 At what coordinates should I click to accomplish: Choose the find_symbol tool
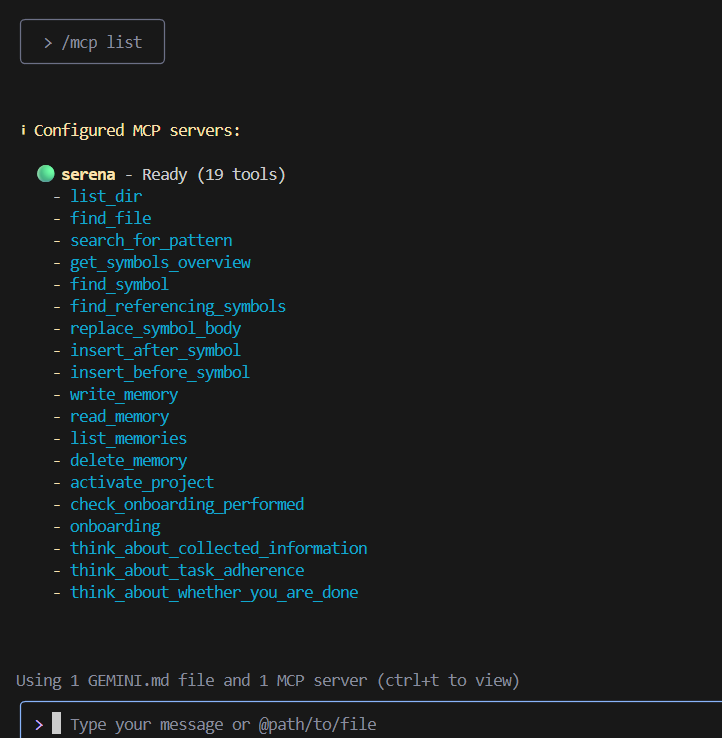119,284
